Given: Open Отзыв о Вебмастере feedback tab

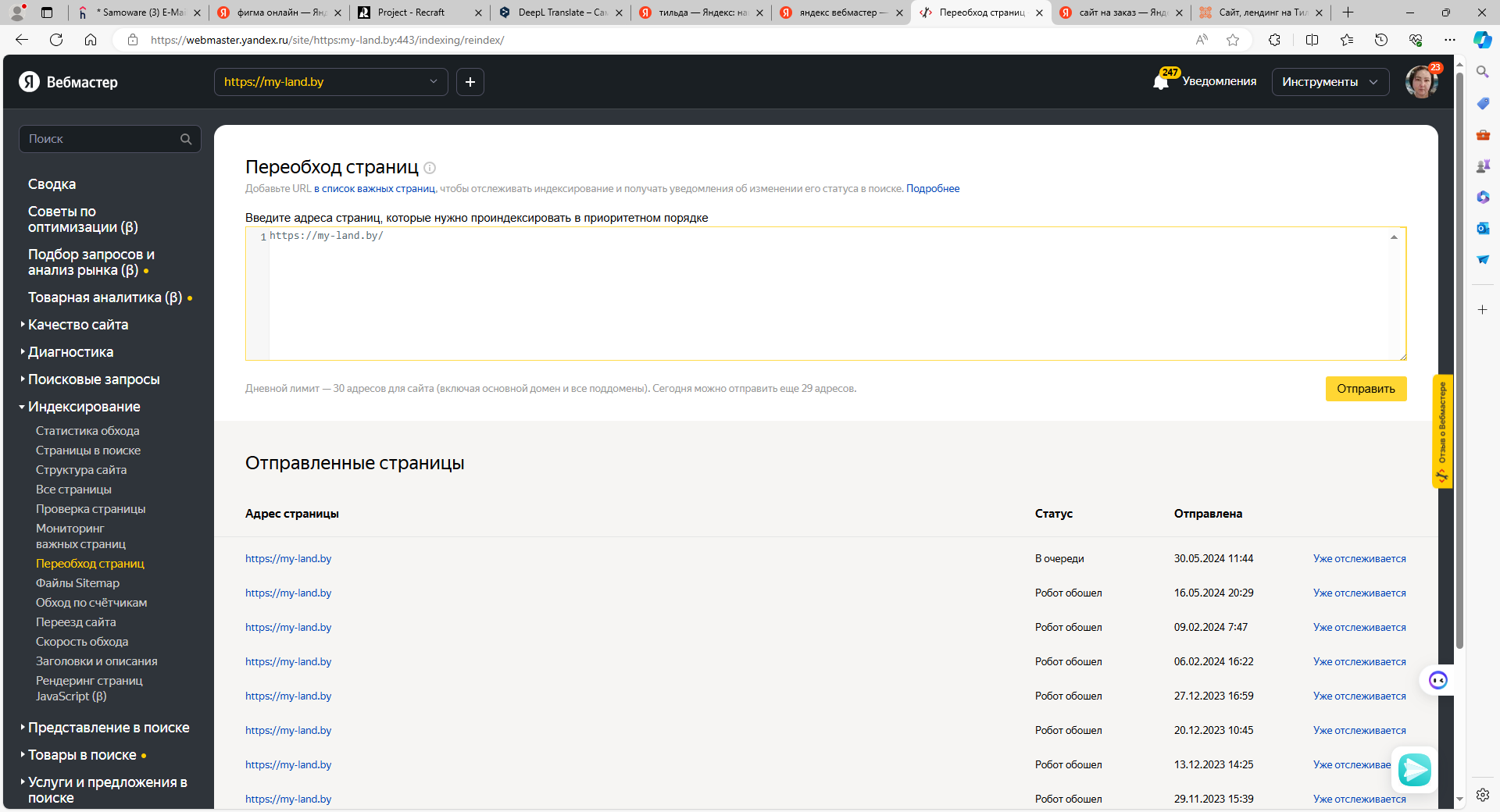Looking at the screenshot, I should [x=1442, y=432].
